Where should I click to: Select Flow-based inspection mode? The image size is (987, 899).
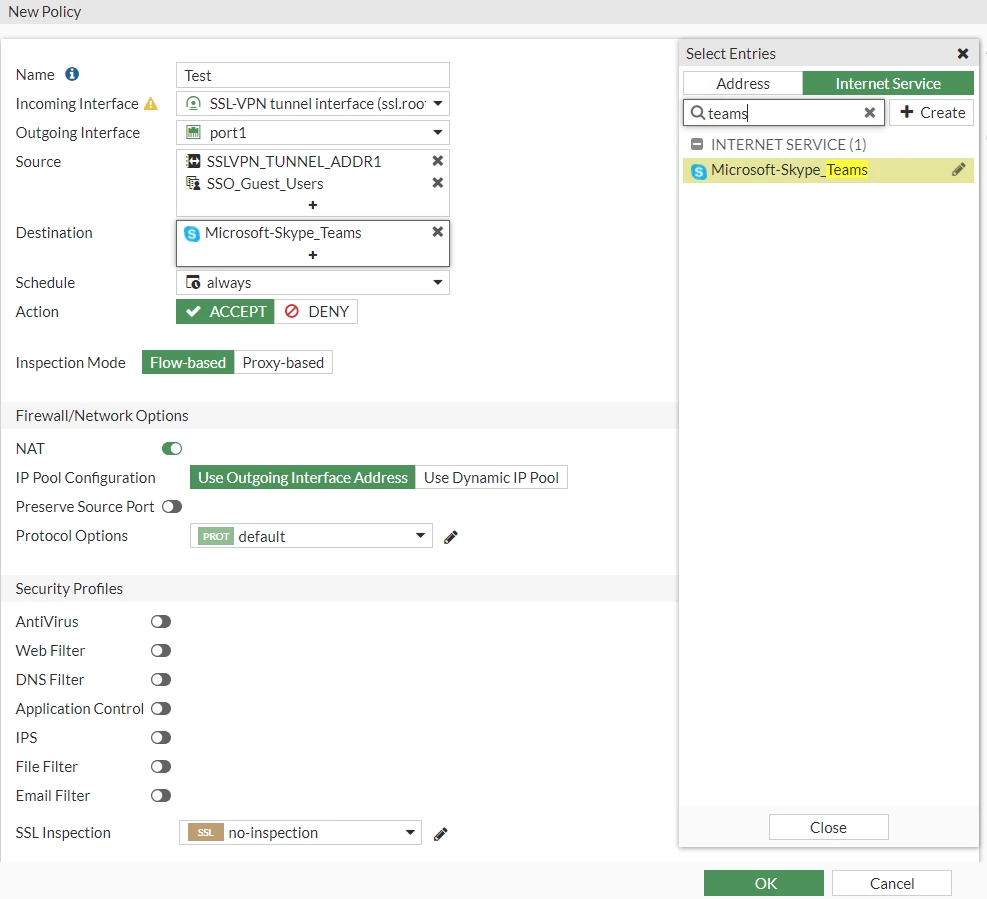pos(188,363)
